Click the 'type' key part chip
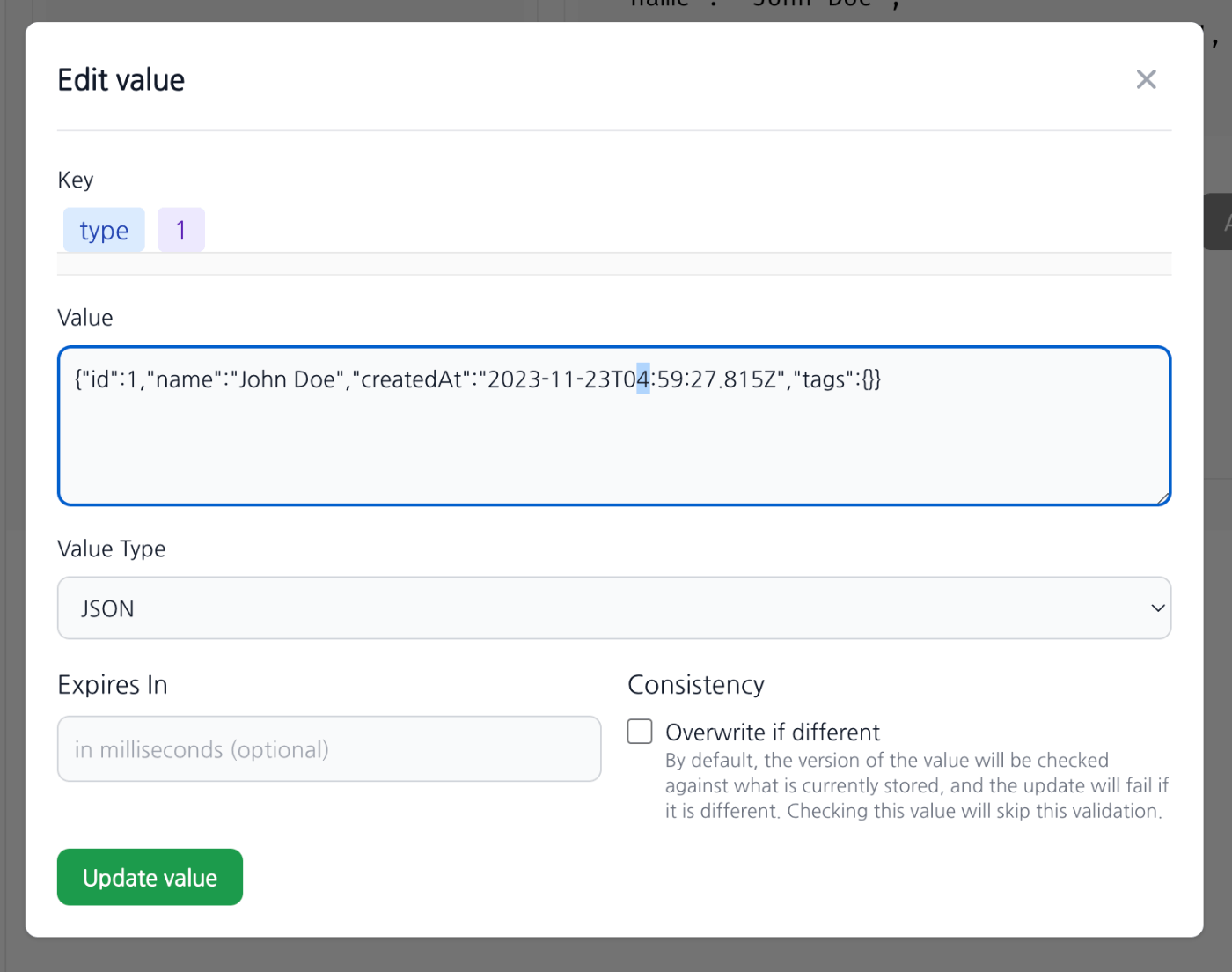1232x972 pixels. pyautogui.click(x=104, y=230)
